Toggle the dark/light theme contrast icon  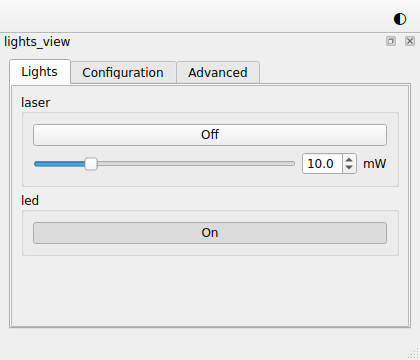click(400, 19)
